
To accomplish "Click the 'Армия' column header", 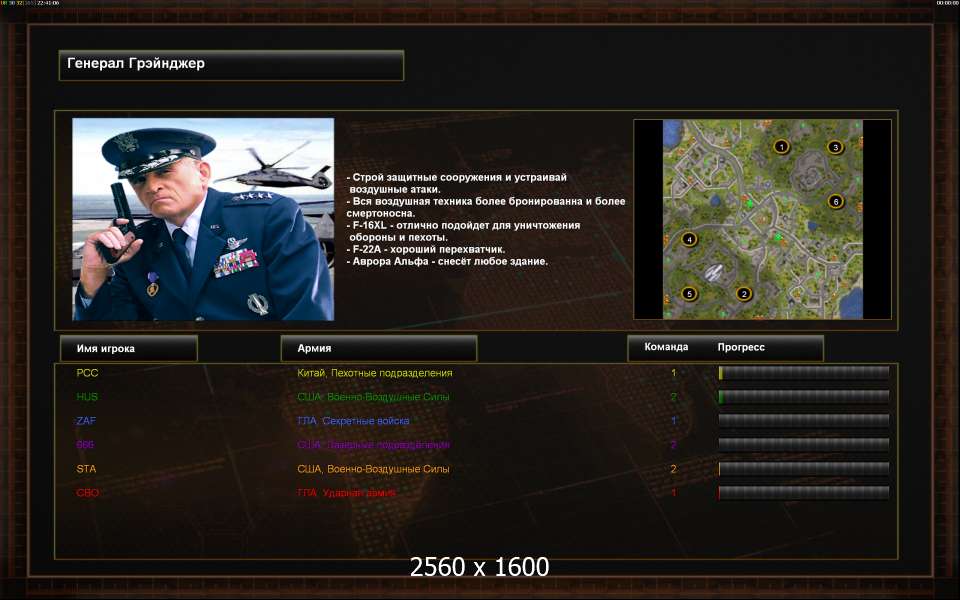I will coord(378,348).
